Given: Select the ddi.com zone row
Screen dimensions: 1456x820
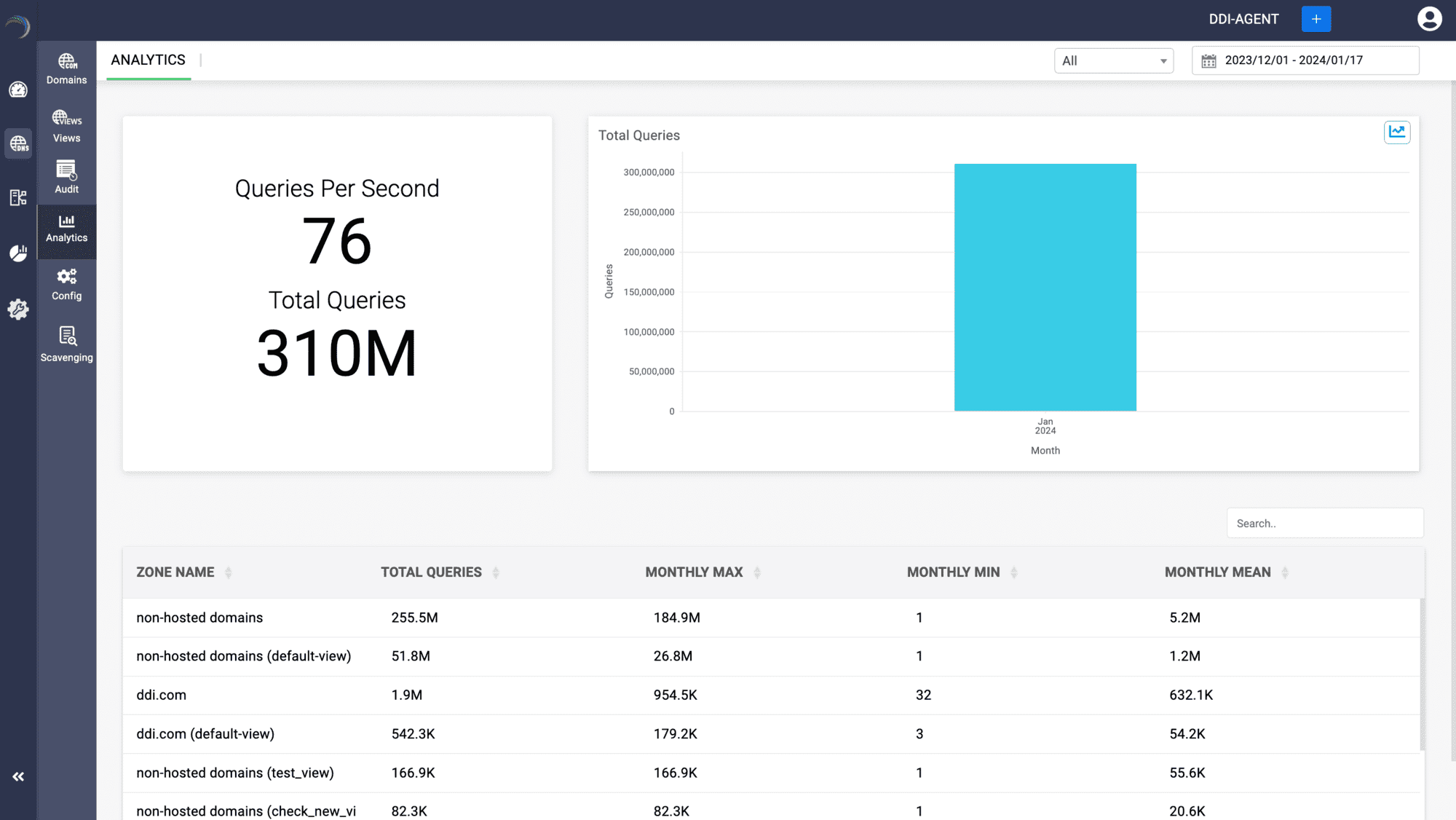Looking at the screenshot, I should click(162, 695).
